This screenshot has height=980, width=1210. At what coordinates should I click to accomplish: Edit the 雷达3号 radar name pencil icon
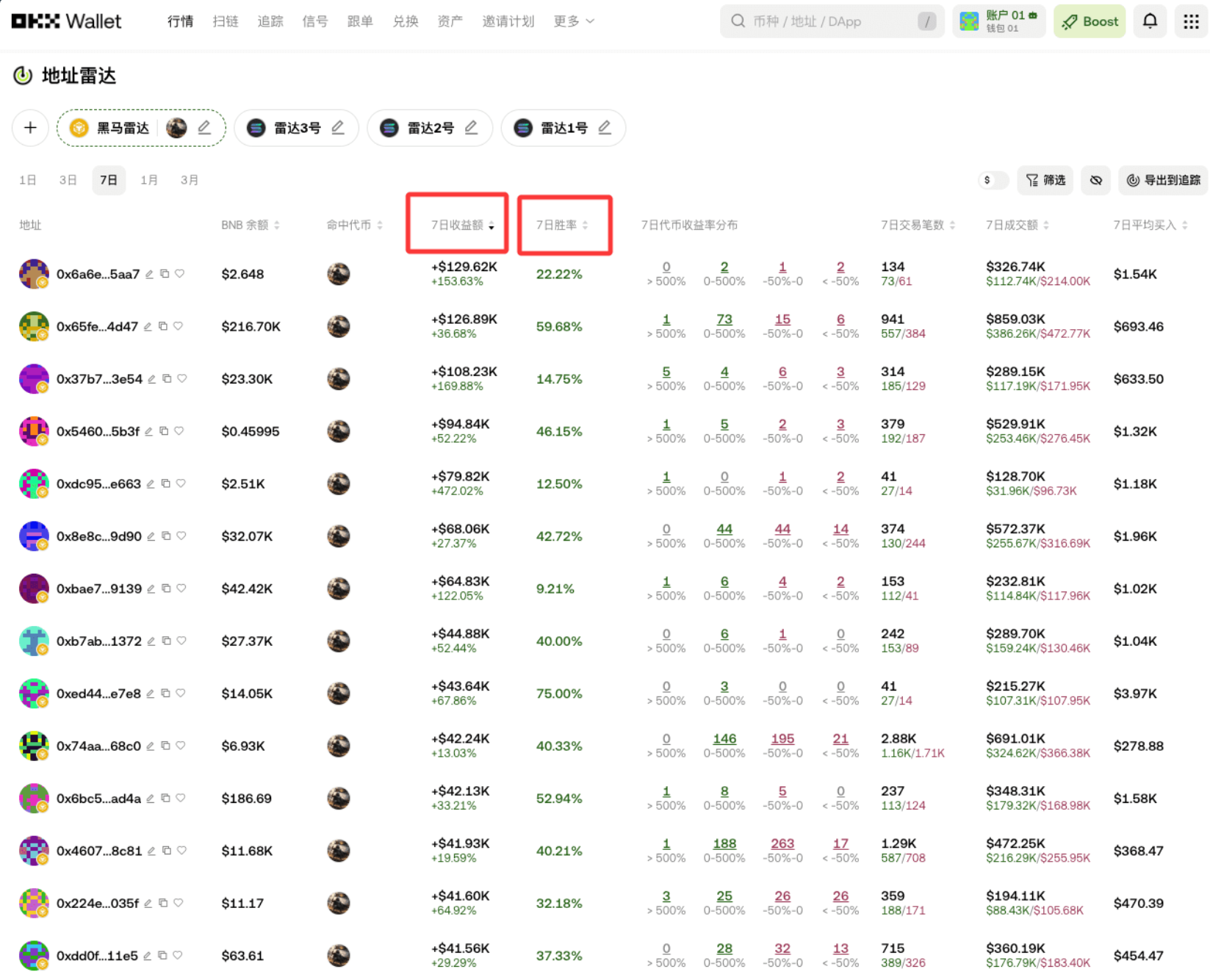(x=338, y=128)
